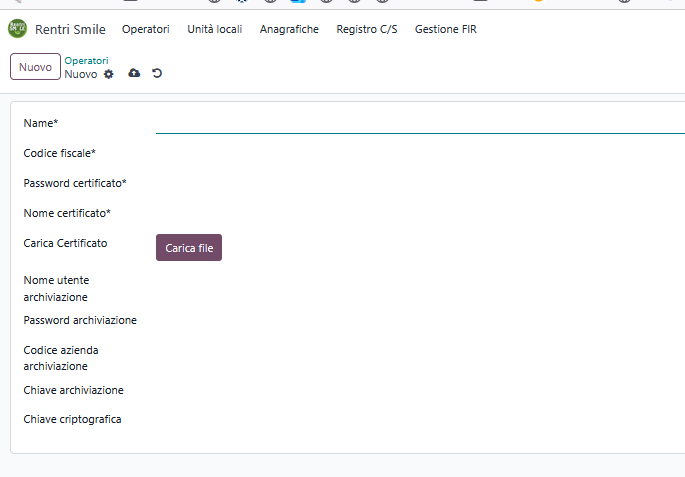Click the Carica file button
This screenshot has width=685, height=477.
189,248
